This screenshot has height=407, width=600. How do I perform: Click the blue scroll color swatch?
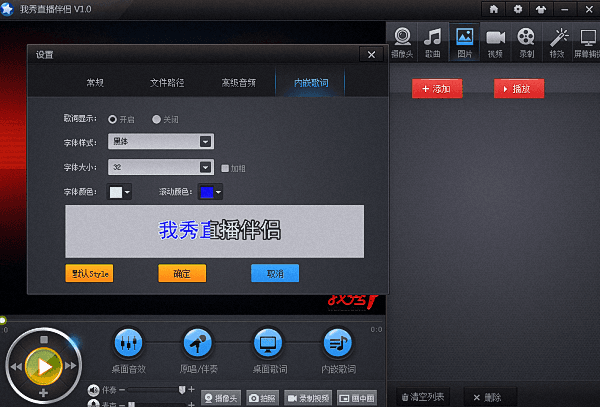207,192
